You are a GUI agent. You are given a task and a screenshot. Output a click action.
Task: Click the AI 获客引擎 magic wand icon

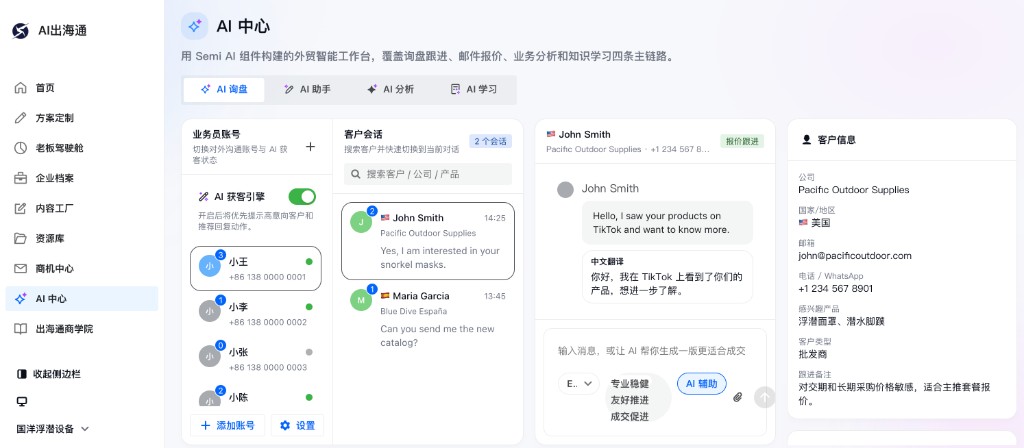(x=203, y=197)
